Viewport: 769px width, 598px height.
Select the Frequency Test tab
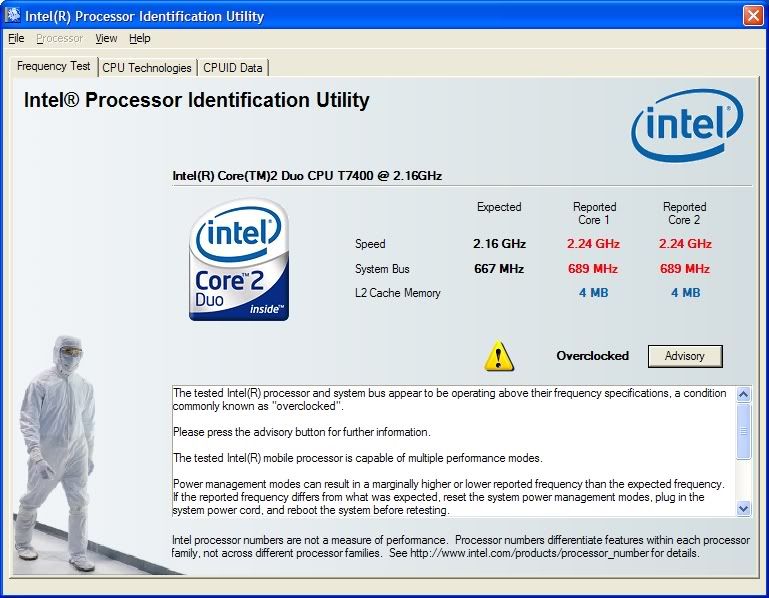[x=53, y=66]
